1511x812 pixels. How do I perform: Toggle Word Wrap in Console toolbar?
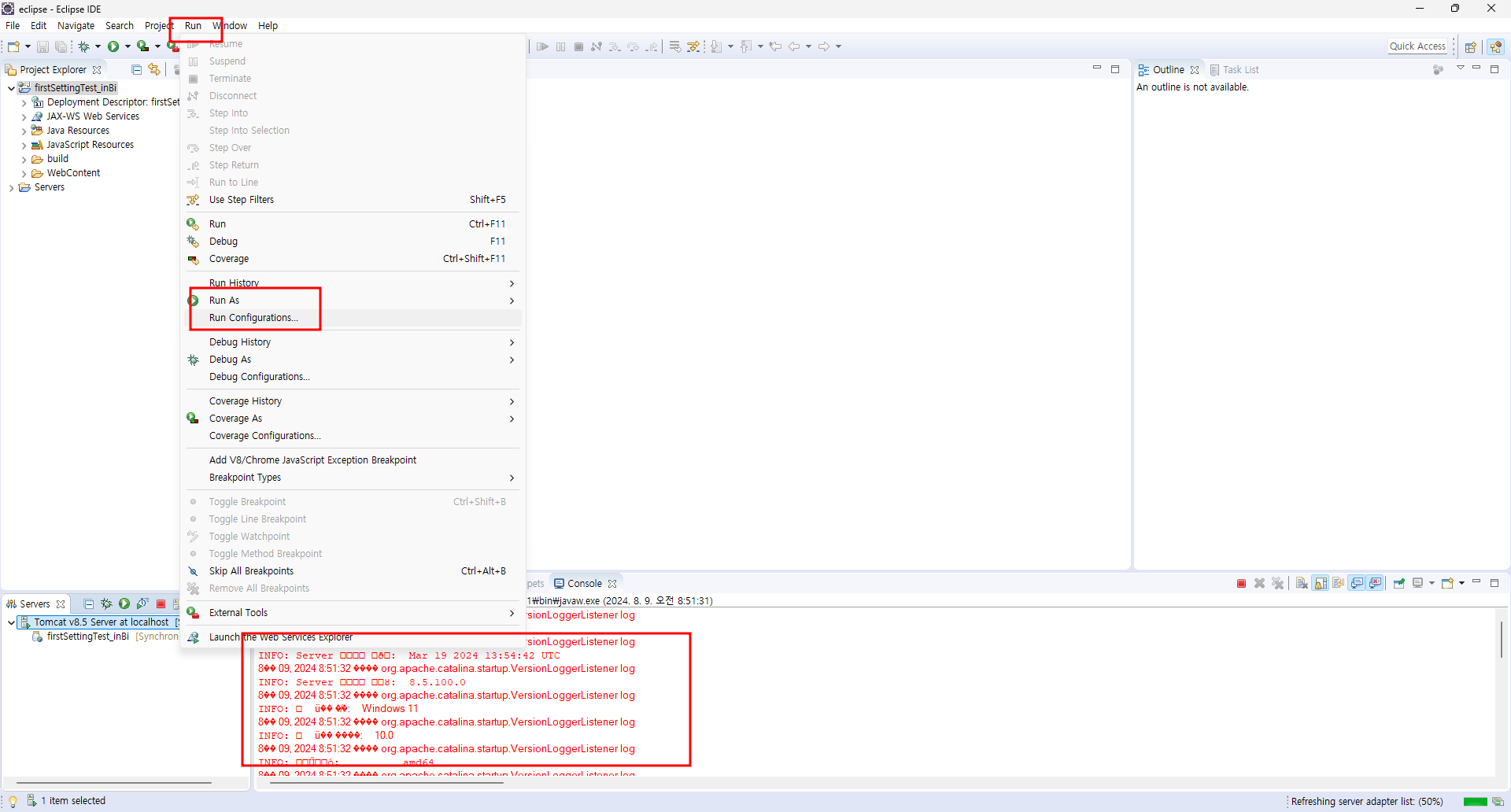tap(1339, 584)
